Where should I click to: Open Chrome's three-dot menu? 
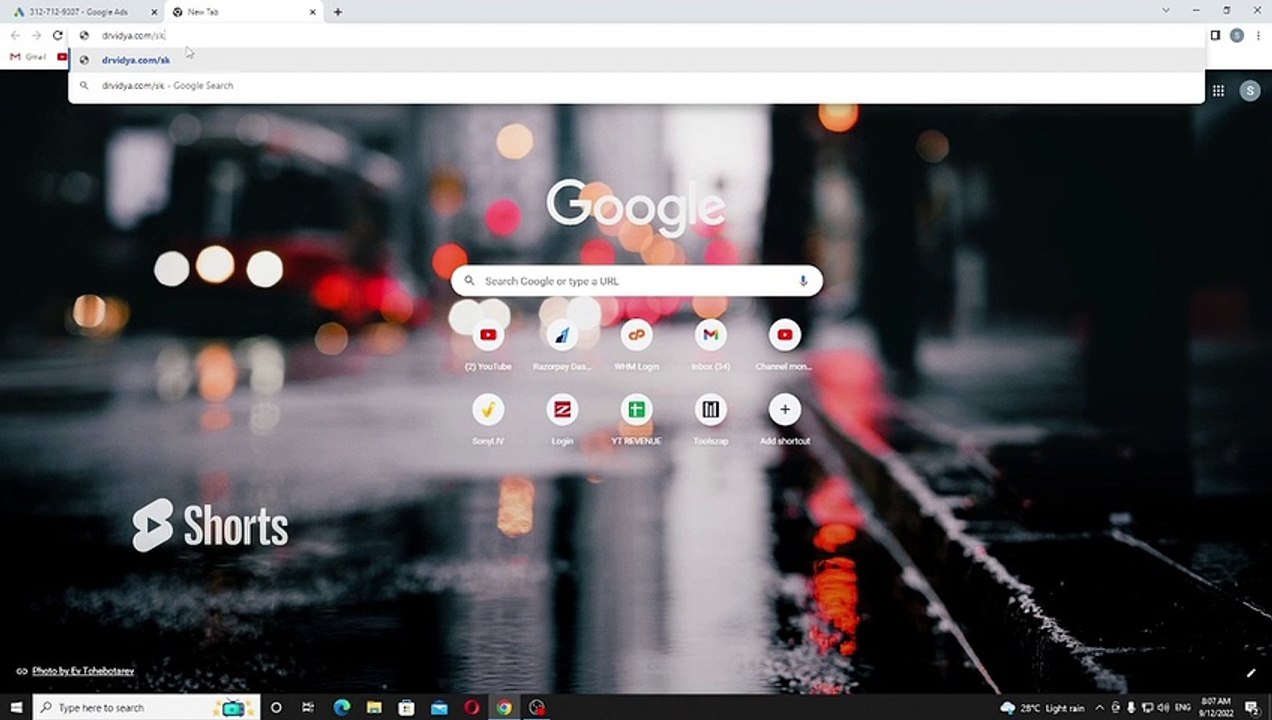tap(1258, 35)
